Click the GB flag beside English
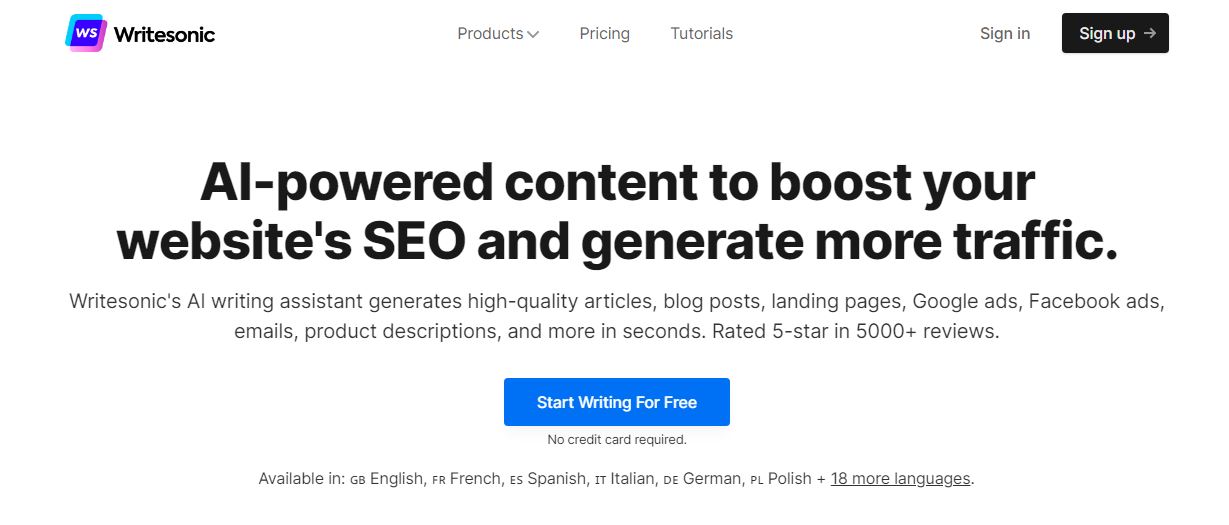 (x=358, y=480)
